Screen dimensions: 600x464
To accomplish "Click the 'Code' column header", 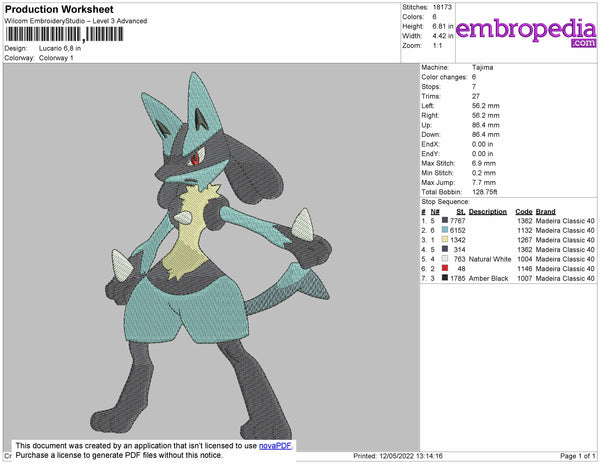I will (524, 212).
